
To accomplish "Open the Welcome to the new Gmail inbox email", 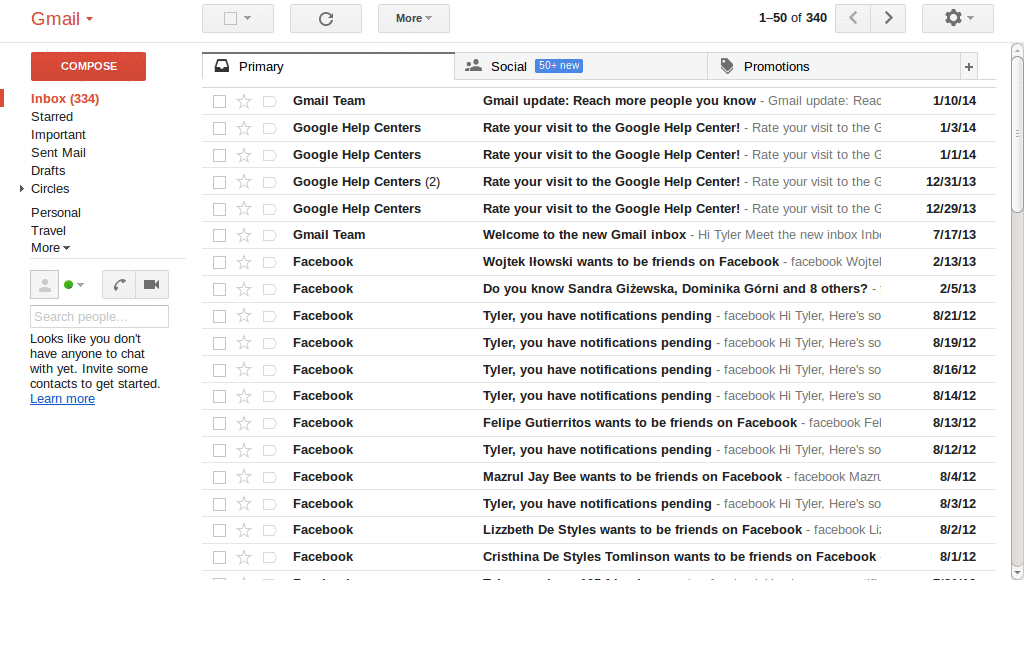I will (x=599, y=235).
